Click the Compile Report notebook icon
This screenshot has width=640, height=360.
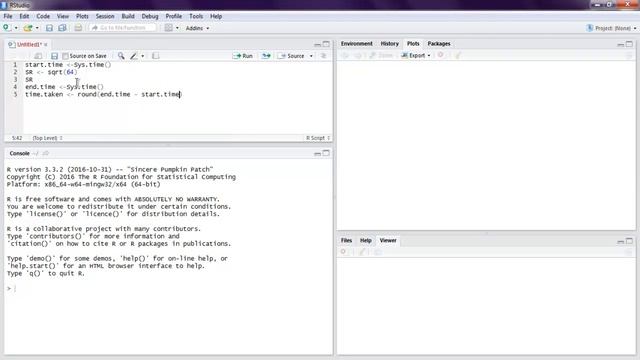156,56
